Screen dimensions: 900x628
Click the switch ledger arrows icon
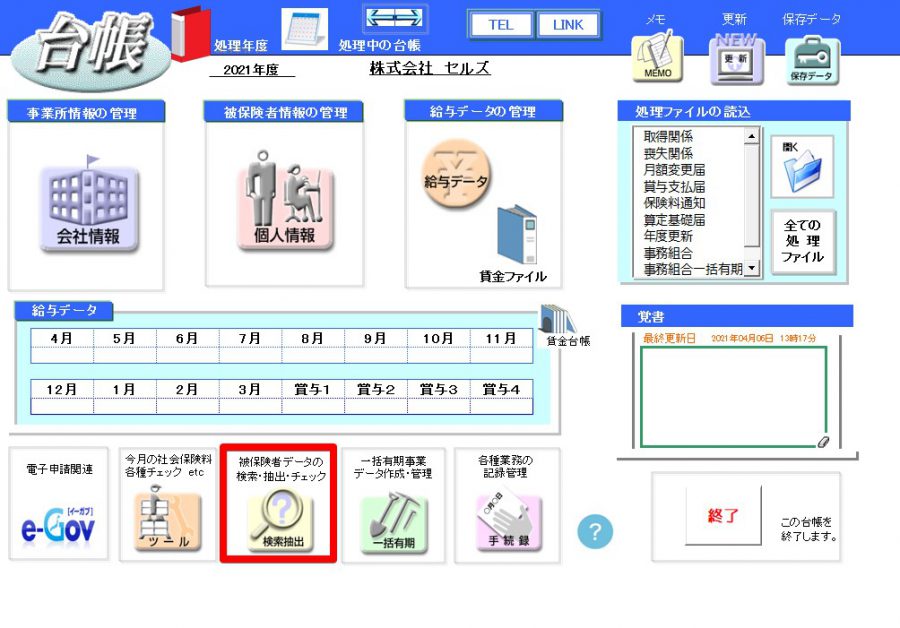pyautogui.click(x=394, y=19)
